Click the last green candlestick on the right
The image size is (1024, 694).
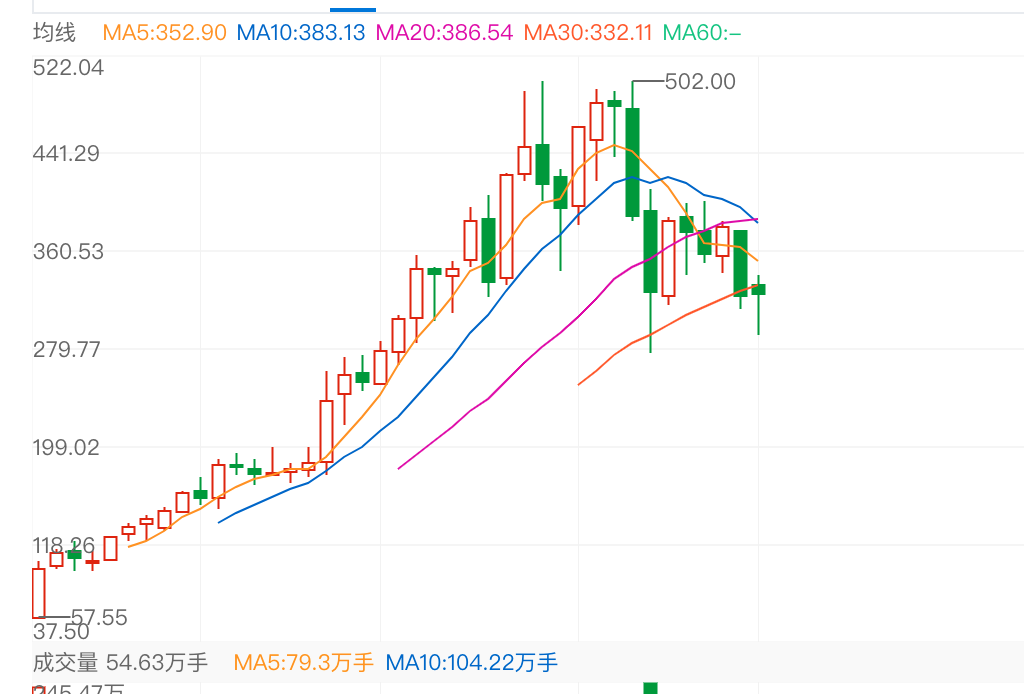(x=758, y=289)
